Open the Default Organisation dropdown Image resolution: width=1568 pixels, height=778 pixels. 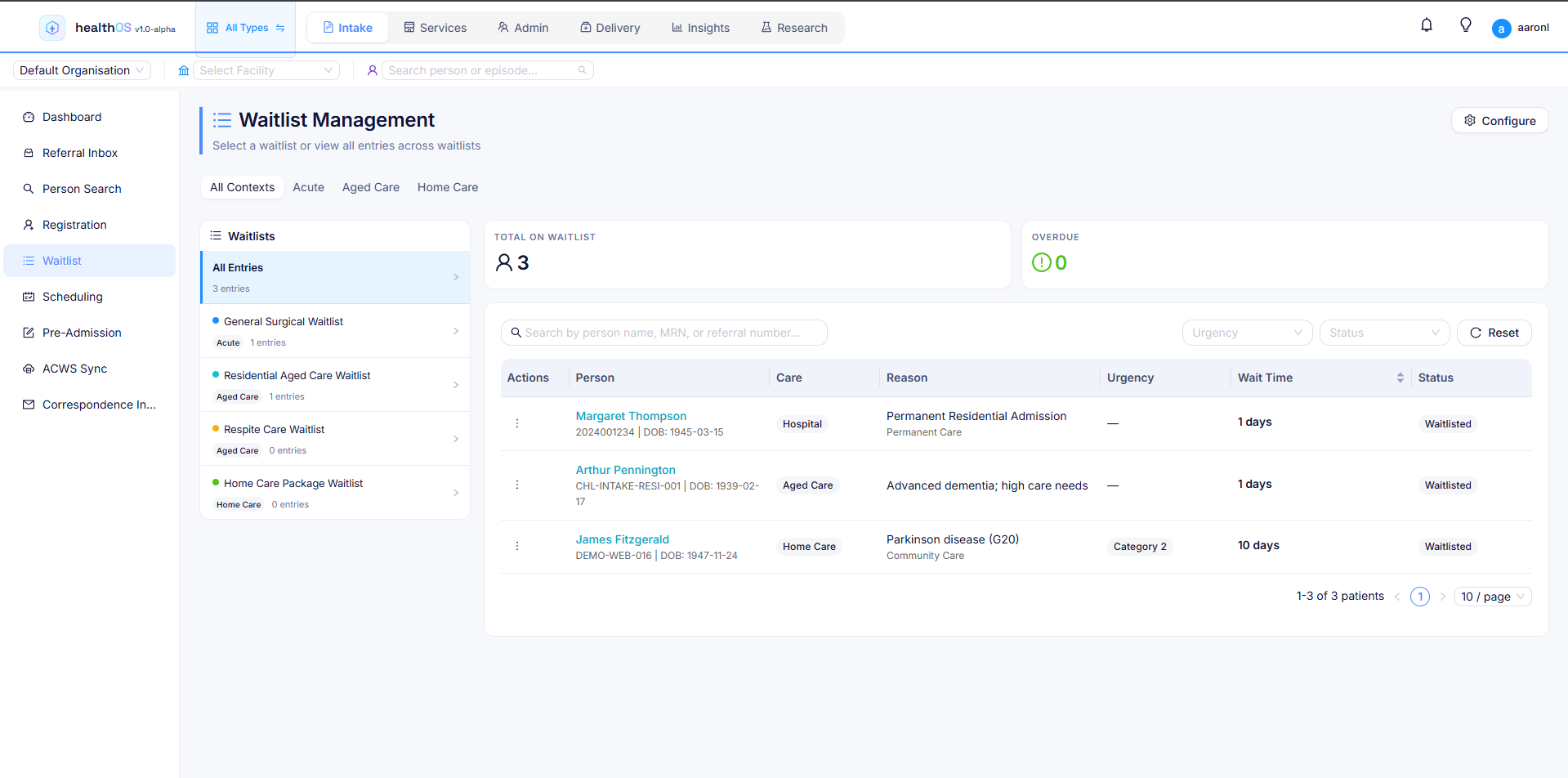tap(82, 70)
